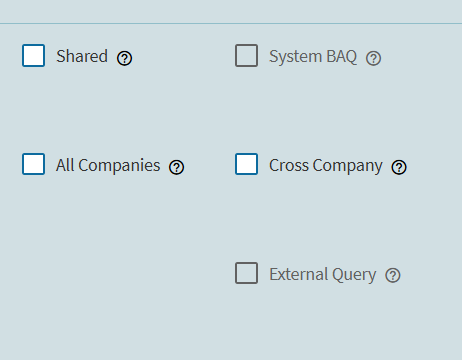Toggle the System BAQ checkbox
Image resolution: width=462 pixels, height=360 pixels.
246,56
